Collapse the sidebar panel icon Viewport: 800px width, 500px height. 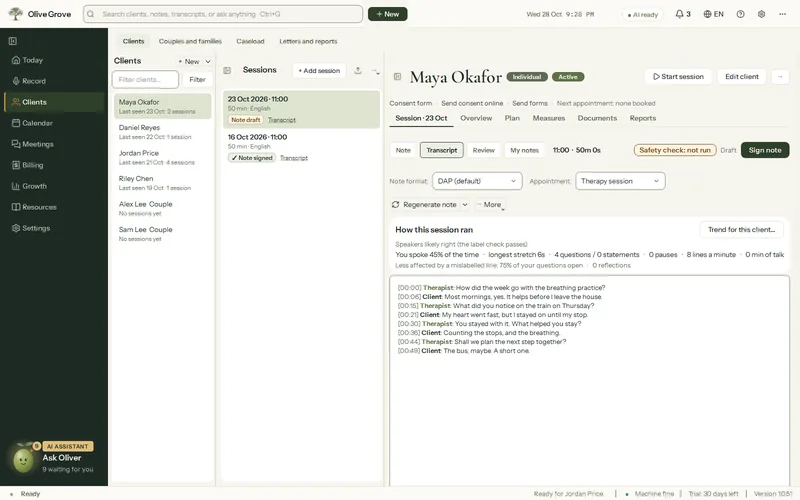point(13,41)
